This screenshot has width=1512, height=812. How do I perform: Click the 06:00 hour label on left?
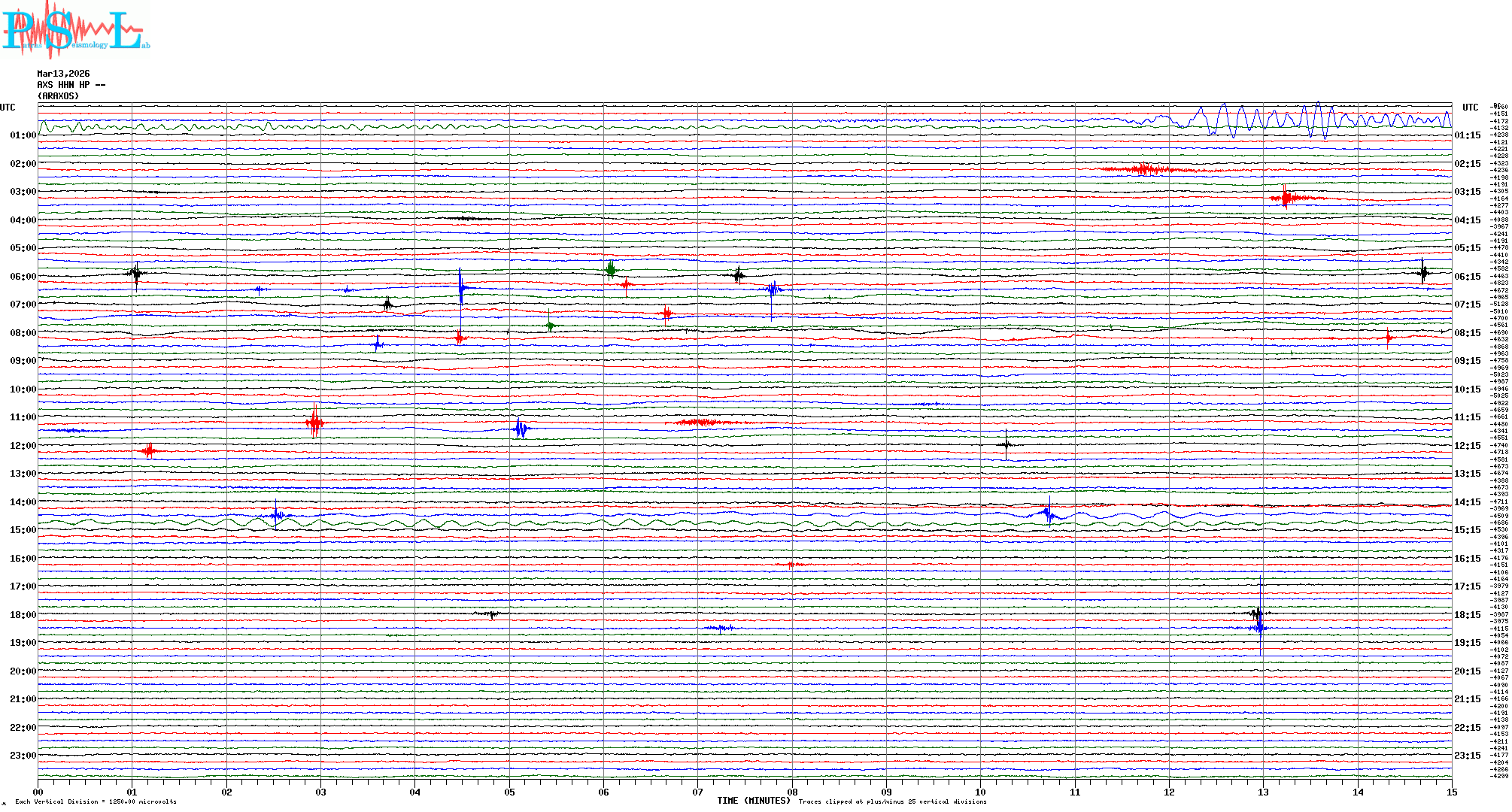pos(23,277)
